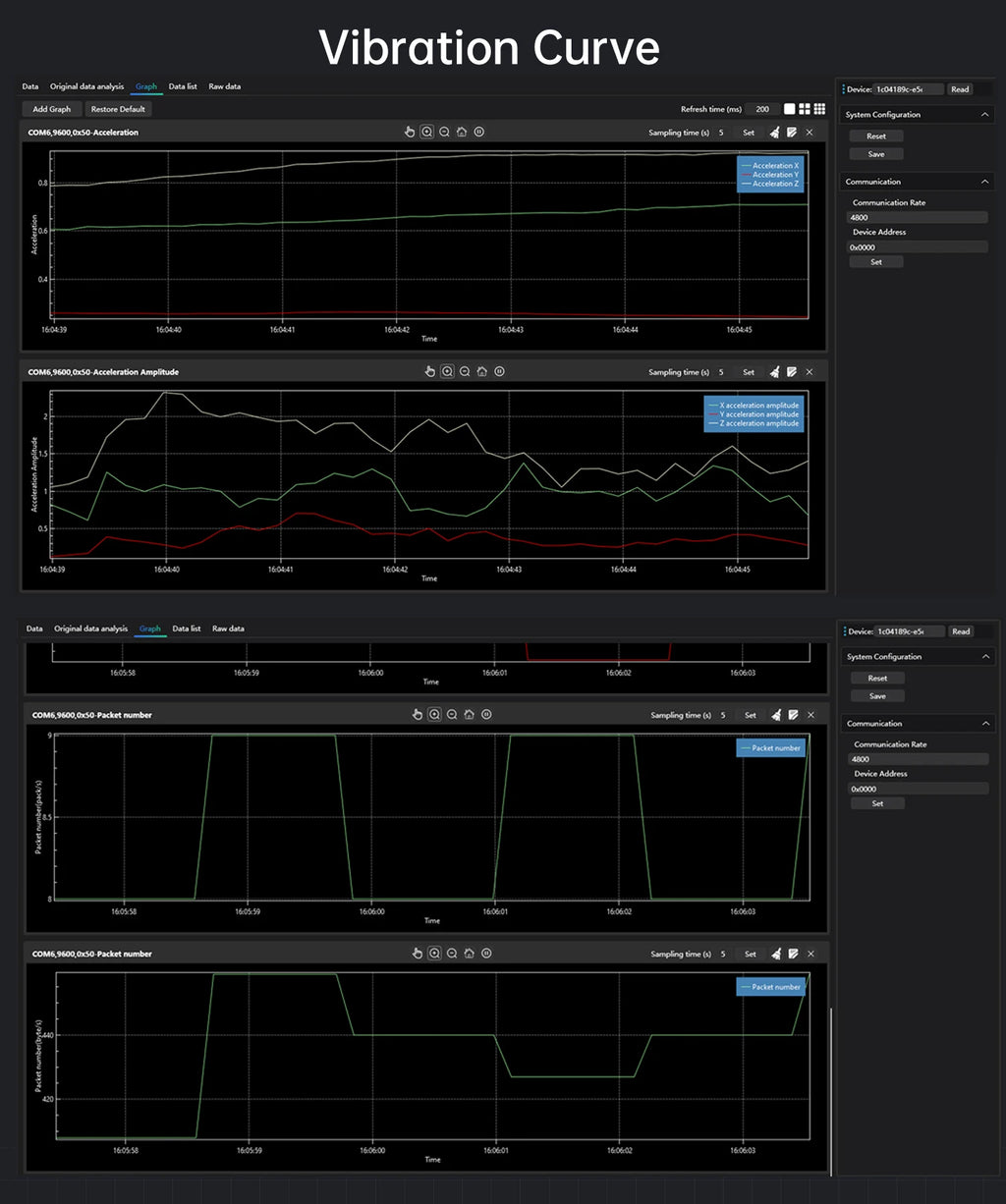
Task: Reset Acceleration graph view with home icon
Action: pos(461,132)
